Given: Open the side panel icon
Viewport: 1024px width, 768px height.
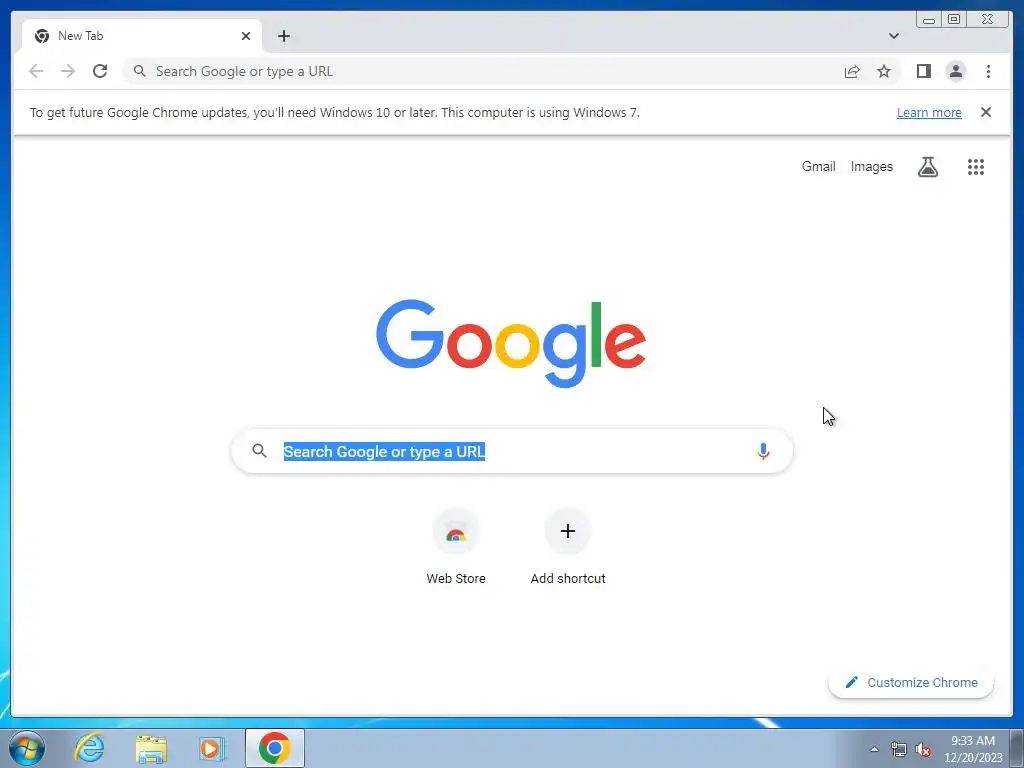Looking at the screenshot, I should click(x=923, y=71).
